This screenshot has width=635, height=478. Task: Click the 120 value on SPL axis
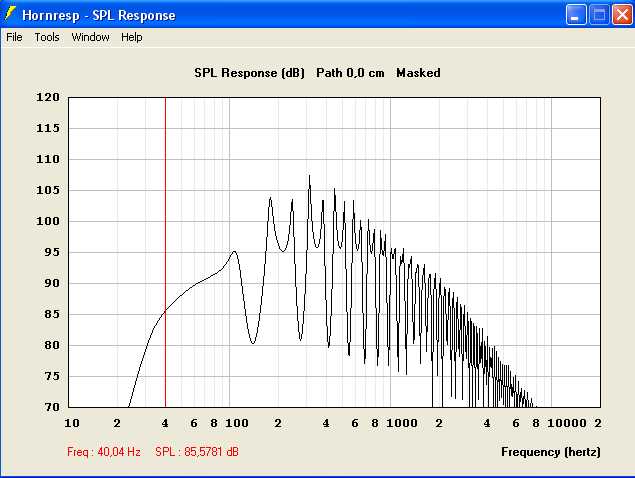48,97
